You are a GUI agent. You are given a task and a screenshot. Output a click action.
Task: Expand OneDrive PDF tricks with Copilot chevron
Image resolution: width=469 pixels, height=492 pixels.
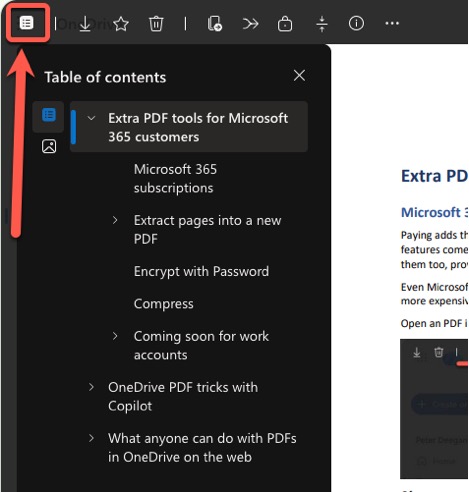[91, 387]
